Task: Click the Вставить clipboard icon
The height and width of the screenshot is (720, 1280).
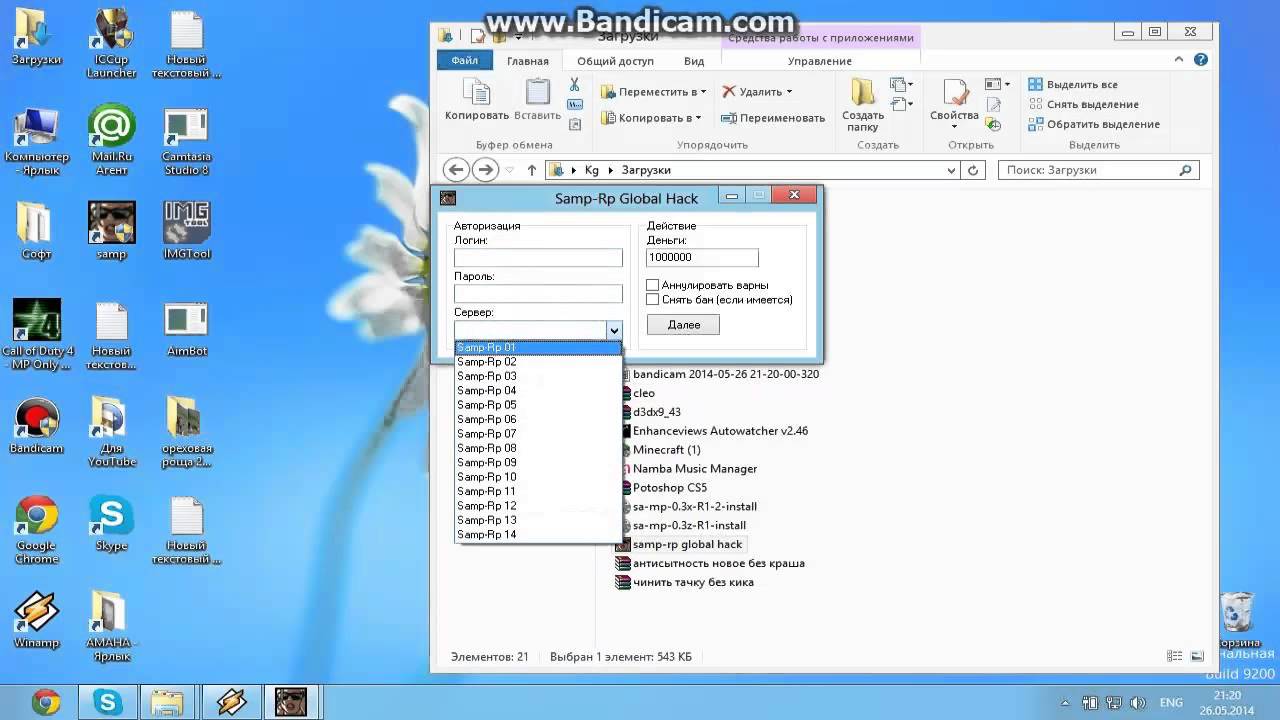Action: click(x=537, y=92)
